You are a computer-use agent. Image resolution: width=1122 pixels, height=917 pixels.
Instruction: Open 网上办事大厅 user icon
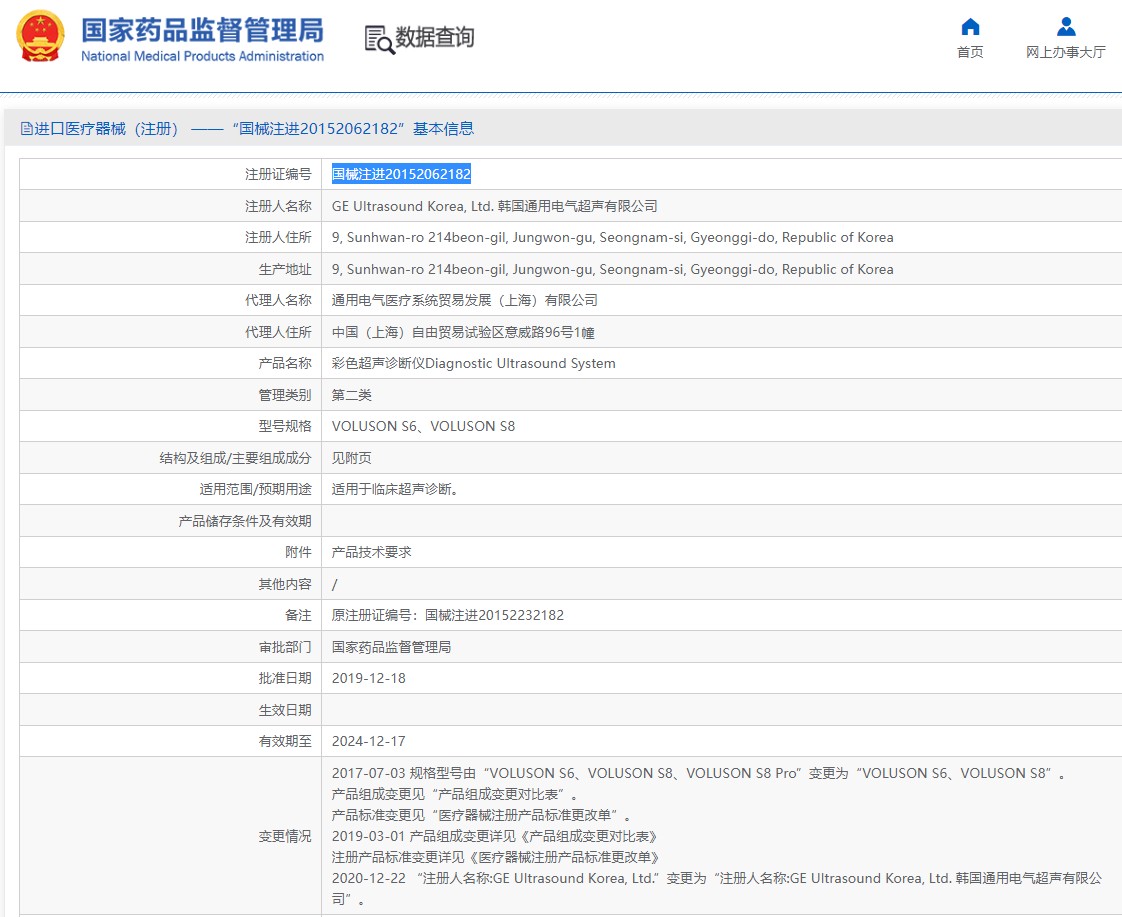point(1066,26)
